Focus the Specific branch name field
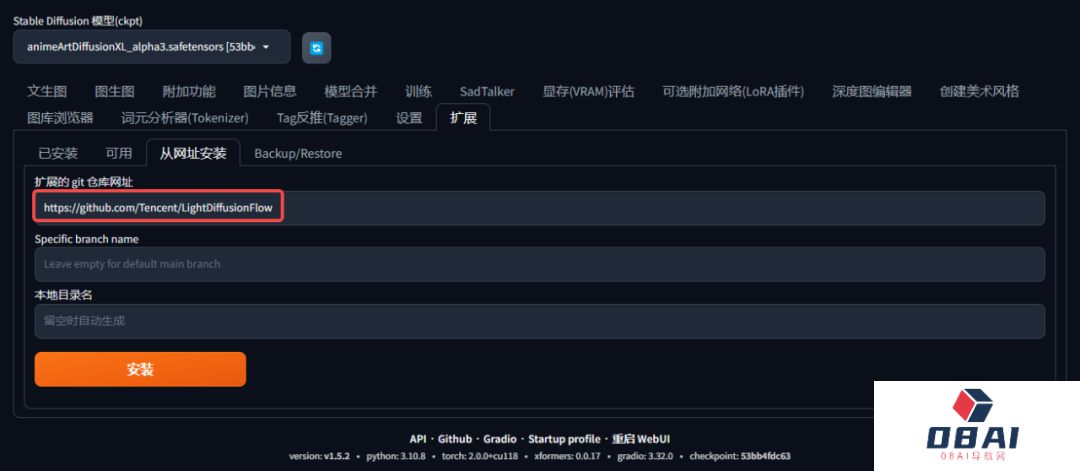The height and width of the screenshot is (471, 1080). click(x=539, y=264)
